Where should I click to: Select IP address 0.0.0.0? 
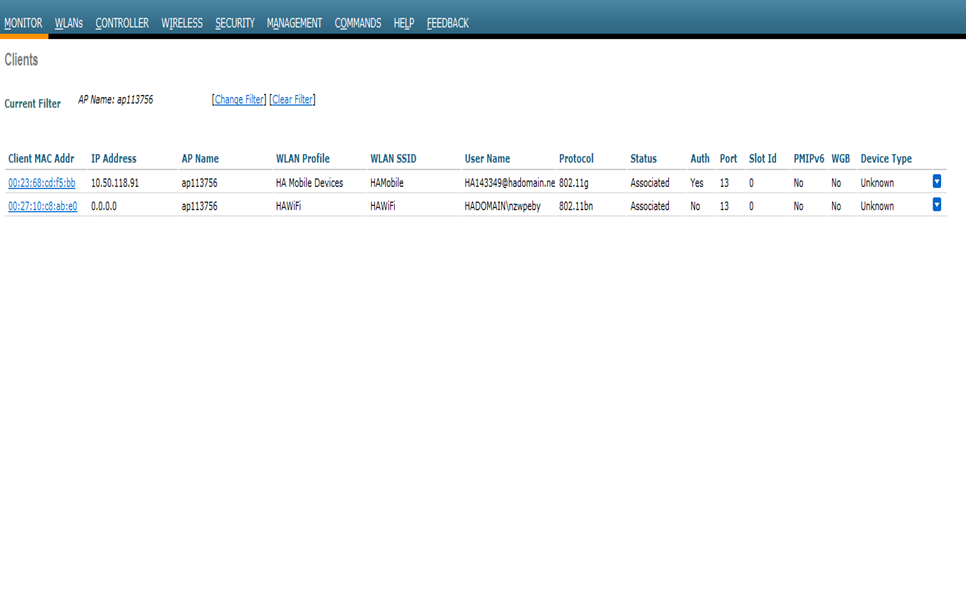pos(104,206)
